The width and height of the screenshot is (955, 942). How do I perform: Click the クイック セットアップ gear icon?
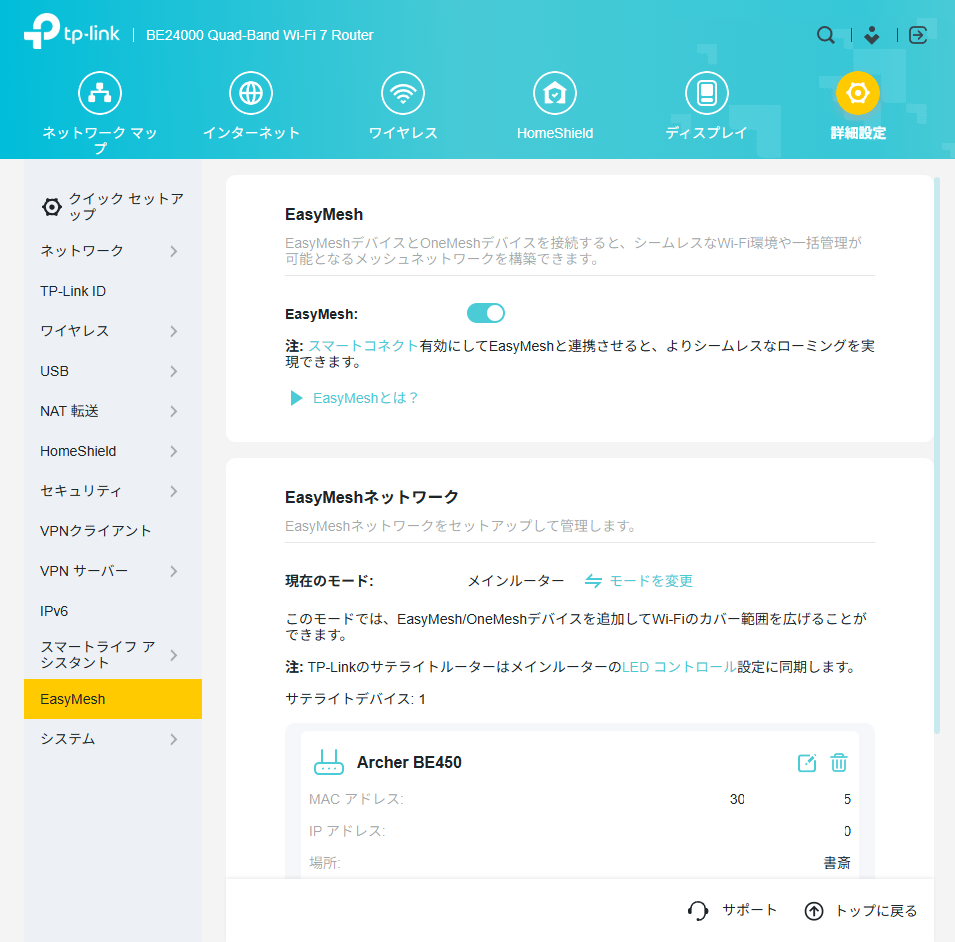[x=52, y=207]
